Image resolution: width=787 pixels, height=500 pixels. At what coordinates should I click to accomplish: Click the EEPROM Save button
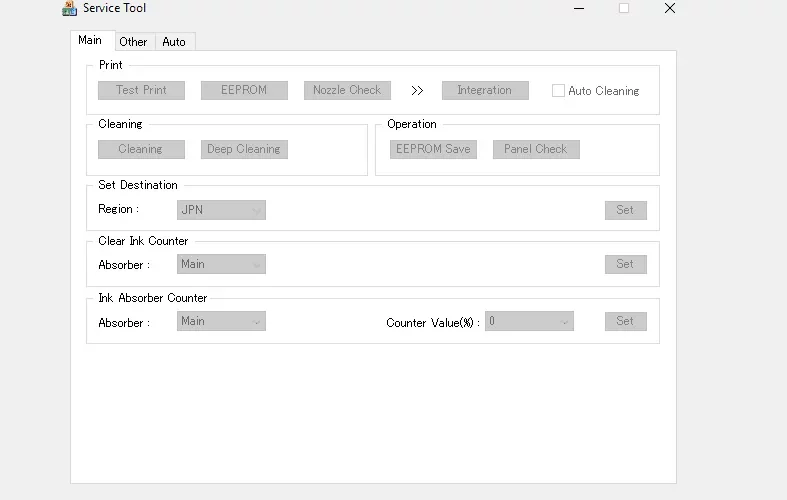pyautogui.click(x=434, y=149)
